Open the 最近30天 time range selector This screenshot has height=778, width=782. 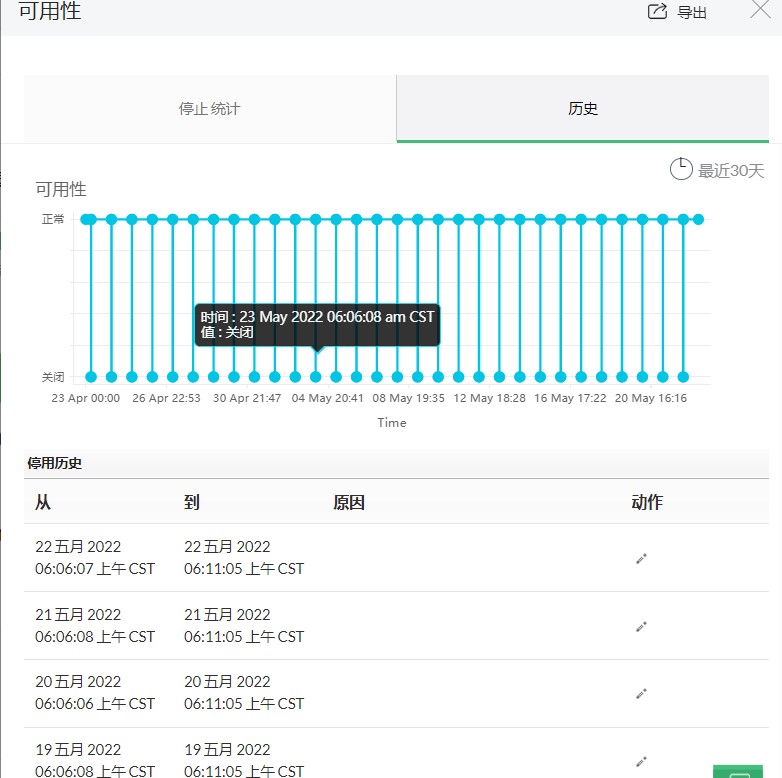pos(730,171)
